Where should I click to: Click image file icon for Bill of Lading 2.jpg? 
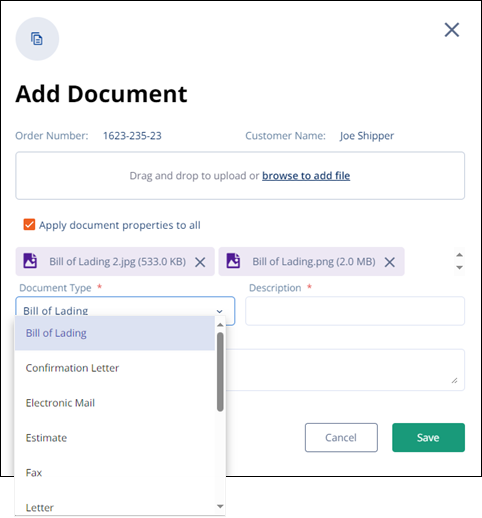coord(30,261)
